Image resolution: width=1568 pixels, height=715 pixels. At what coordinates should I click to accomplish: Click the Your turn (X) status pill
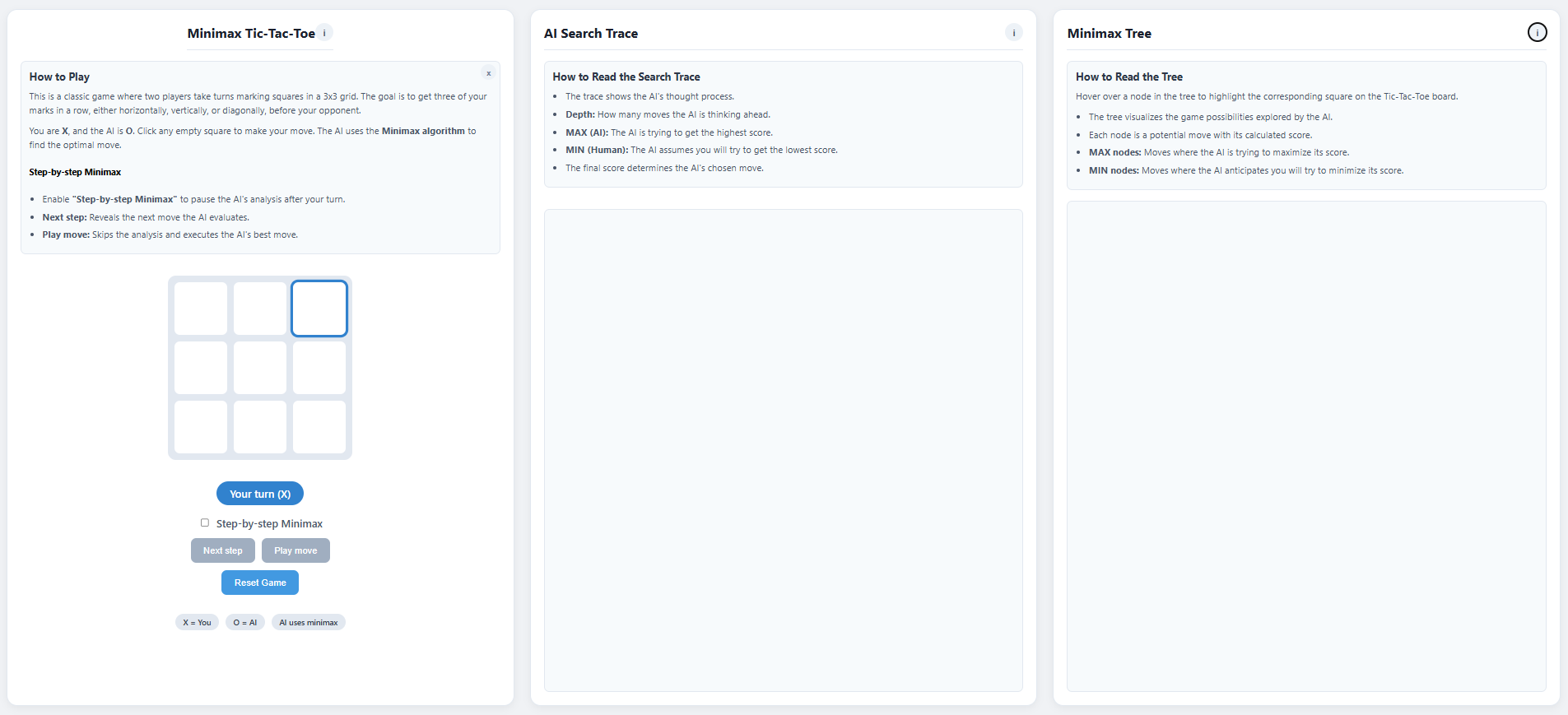click(260, 494)
